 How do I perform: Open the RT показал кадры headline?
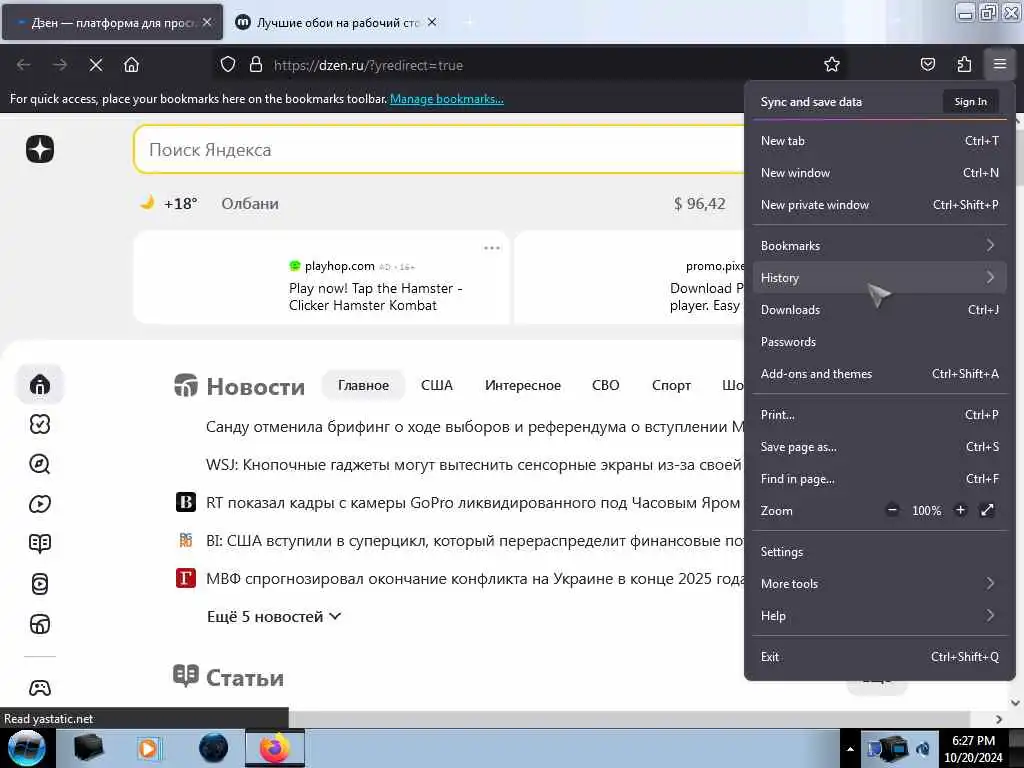[x=473, y=502]
